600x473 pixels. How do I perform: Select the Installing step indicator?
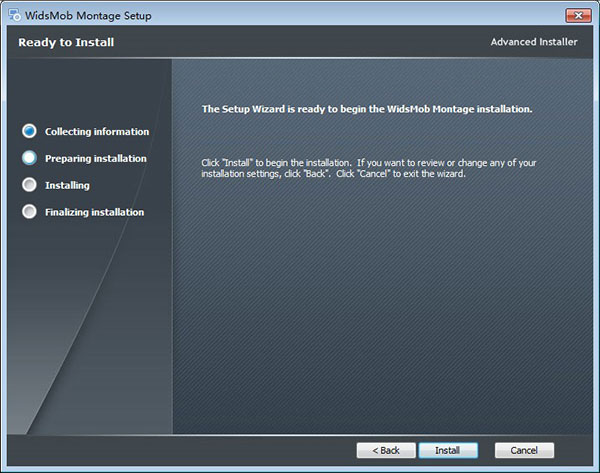click(29, 185)
